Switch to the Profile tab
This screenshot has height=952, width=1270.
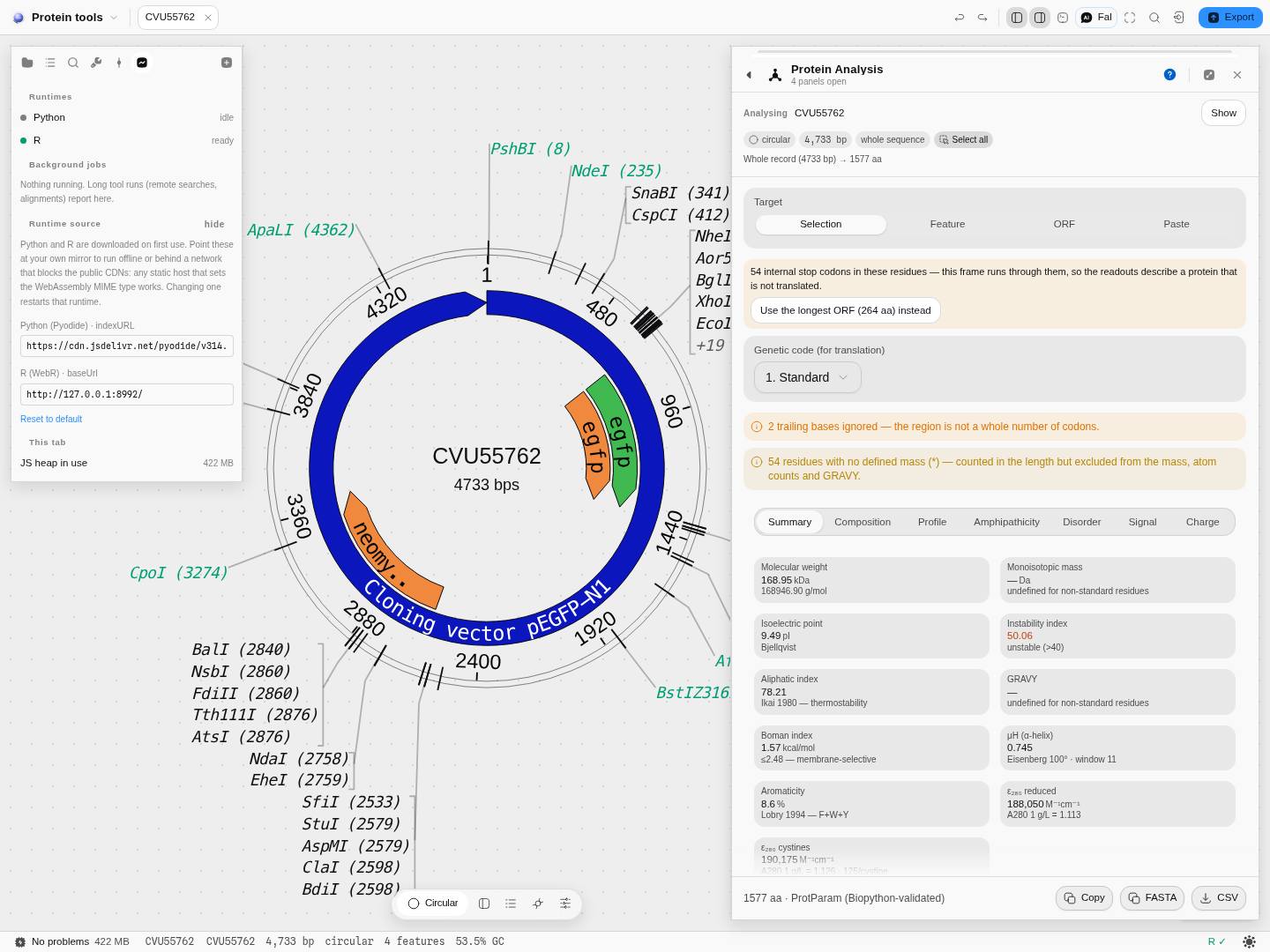[932, 522]
